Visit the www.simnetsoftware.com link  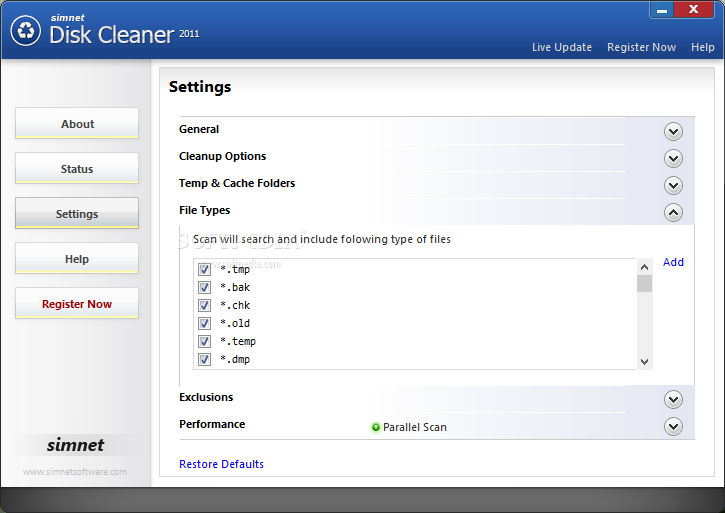pos(75,472)
